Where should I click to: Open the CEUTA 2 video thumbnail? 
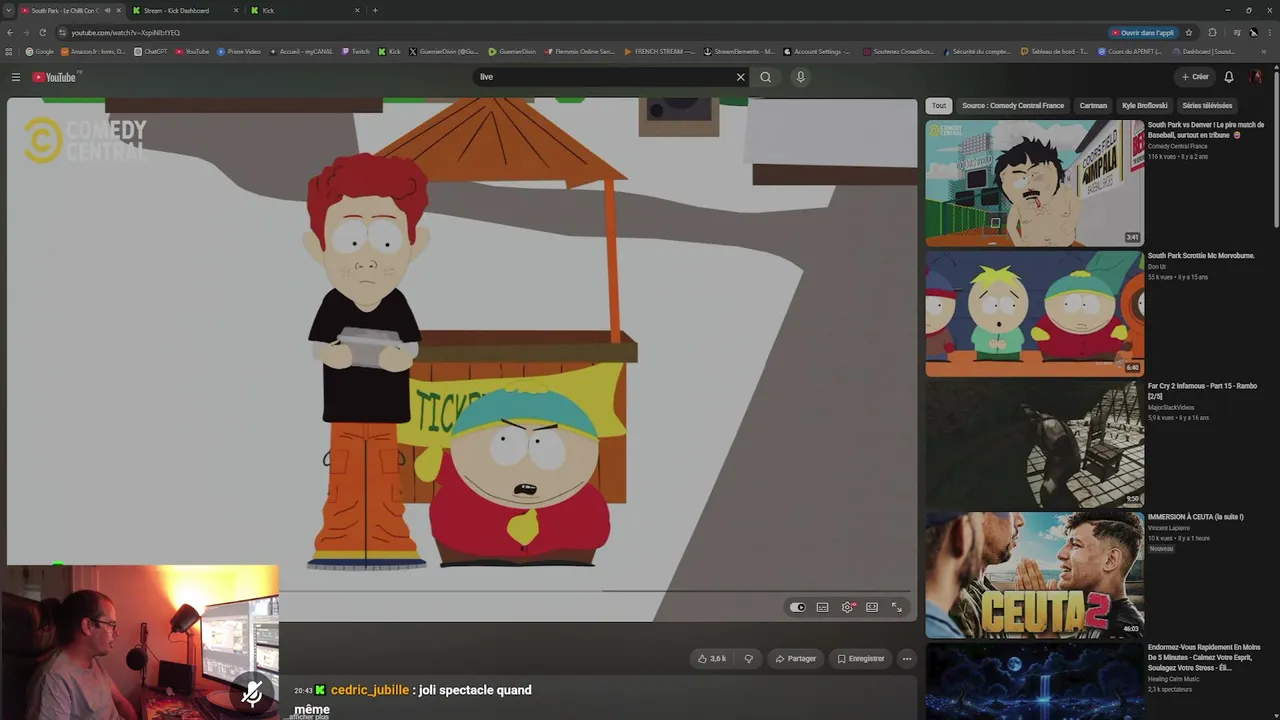[x=1034, y=575]
